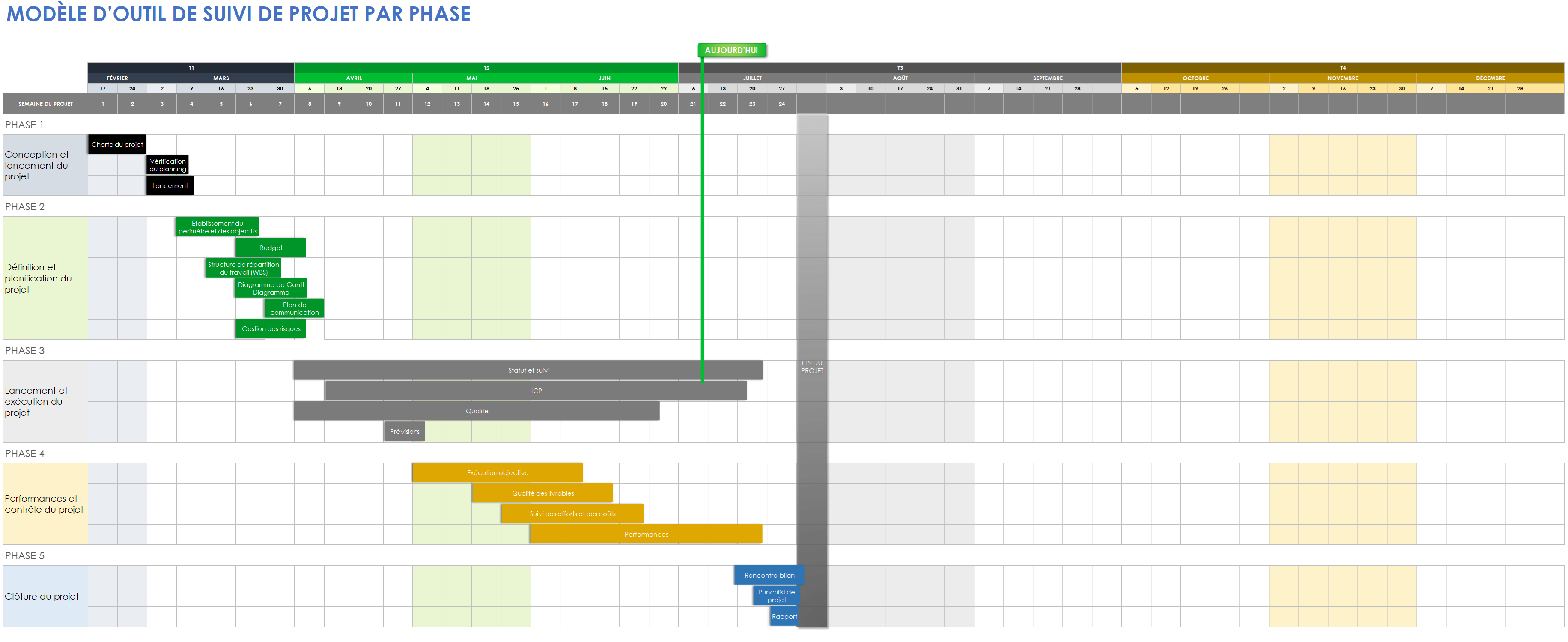Click the Rapport task bar
The height and width of the screenshot is (642, 1568).
click(x=784, y=616)
